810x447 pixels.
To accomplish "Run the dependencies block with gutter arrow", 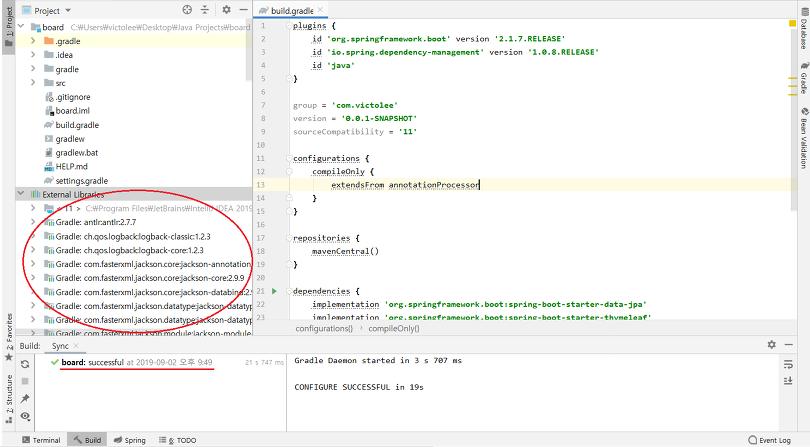I will (274, 291).
